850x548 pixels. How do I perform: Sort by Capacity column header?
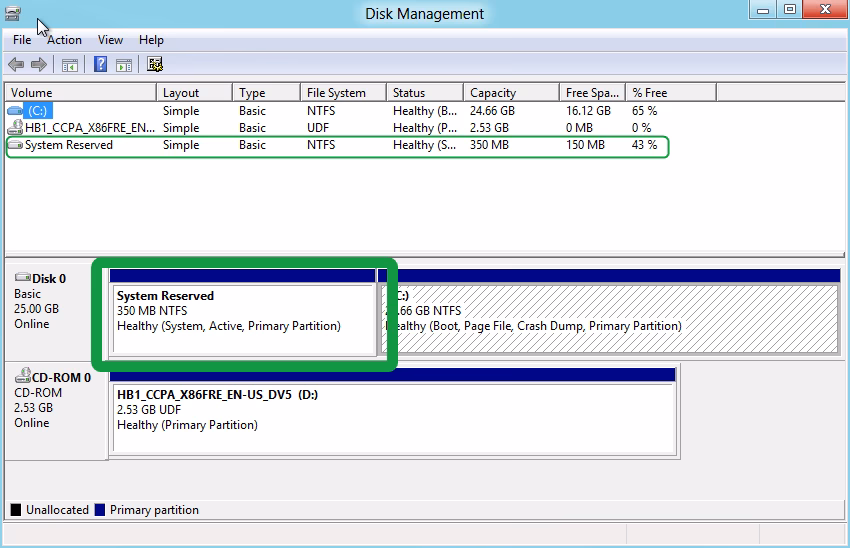[x=512, y=93]
